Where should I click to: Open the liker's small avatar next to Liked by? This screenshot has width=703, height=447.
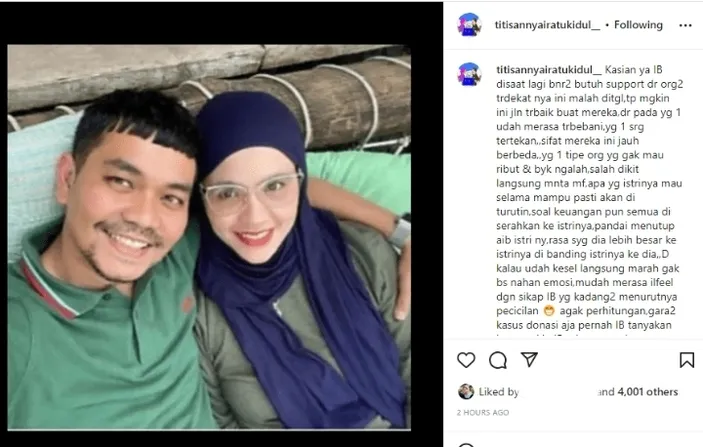pyautogui.click(x=466, y=391)
